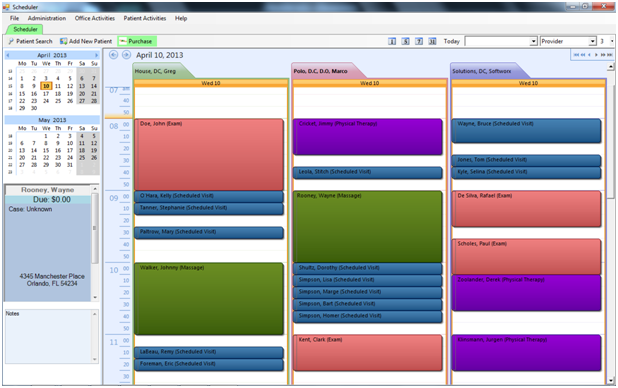
Task: Switch to 7-day week view icon
Action: click(x=419, y=41)
